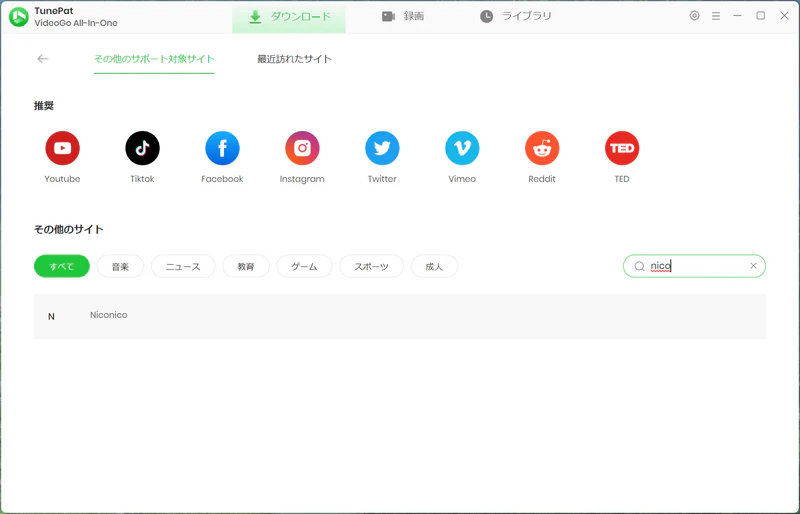The width and height of the screenshot is (800, 514).
Task: Open the hamburger menu icon
Action: tap(716, 16)
